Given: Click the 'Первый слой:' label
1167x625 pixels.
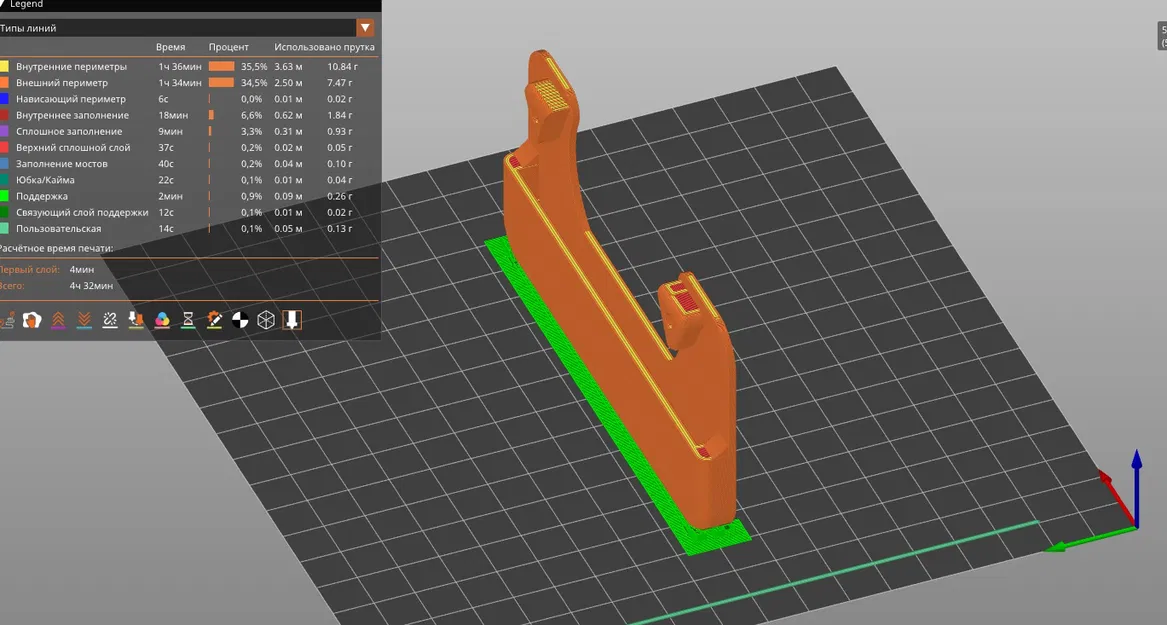Looking at the screenshot, I should 29,269.
